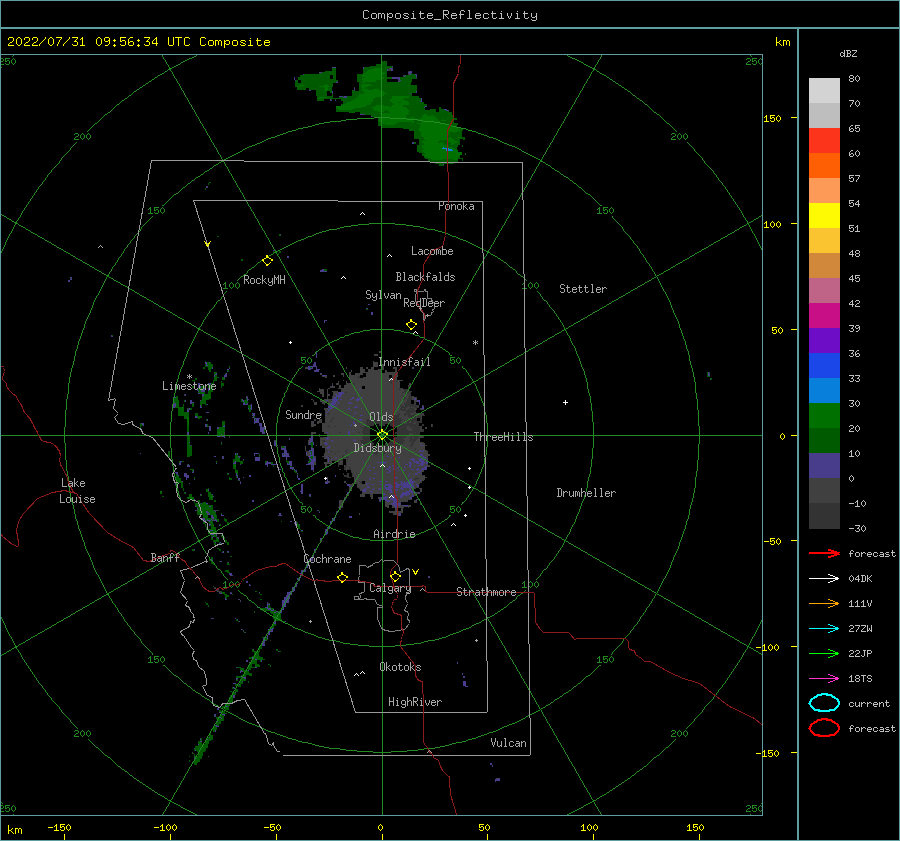Click the Ponoka town label
The image size is (900, 841).
456,206
